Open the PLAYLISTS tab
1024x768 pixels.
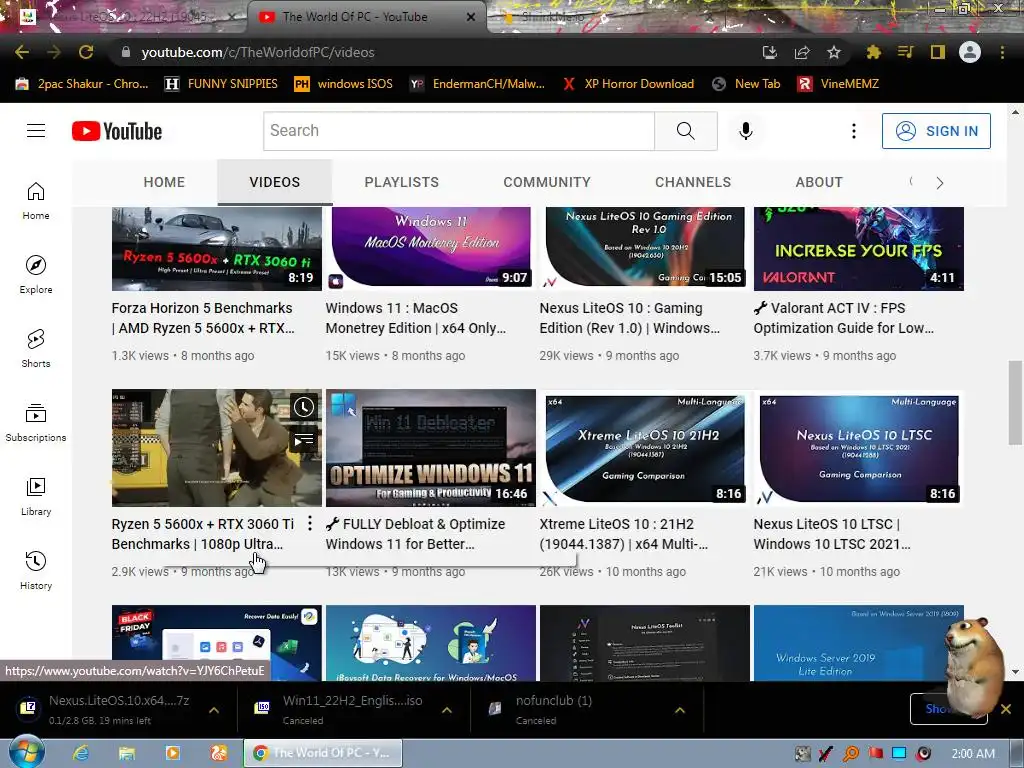pyautogui.click(x=402, y=182)
